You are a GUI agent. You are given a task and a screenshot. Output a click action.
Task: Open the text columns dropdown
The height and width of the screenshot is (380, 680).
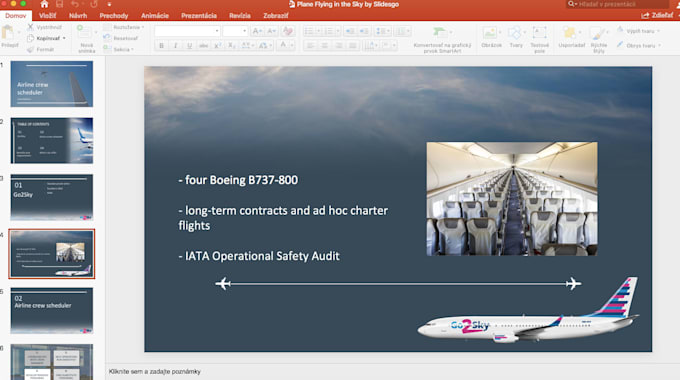click(x=402, y=31)
